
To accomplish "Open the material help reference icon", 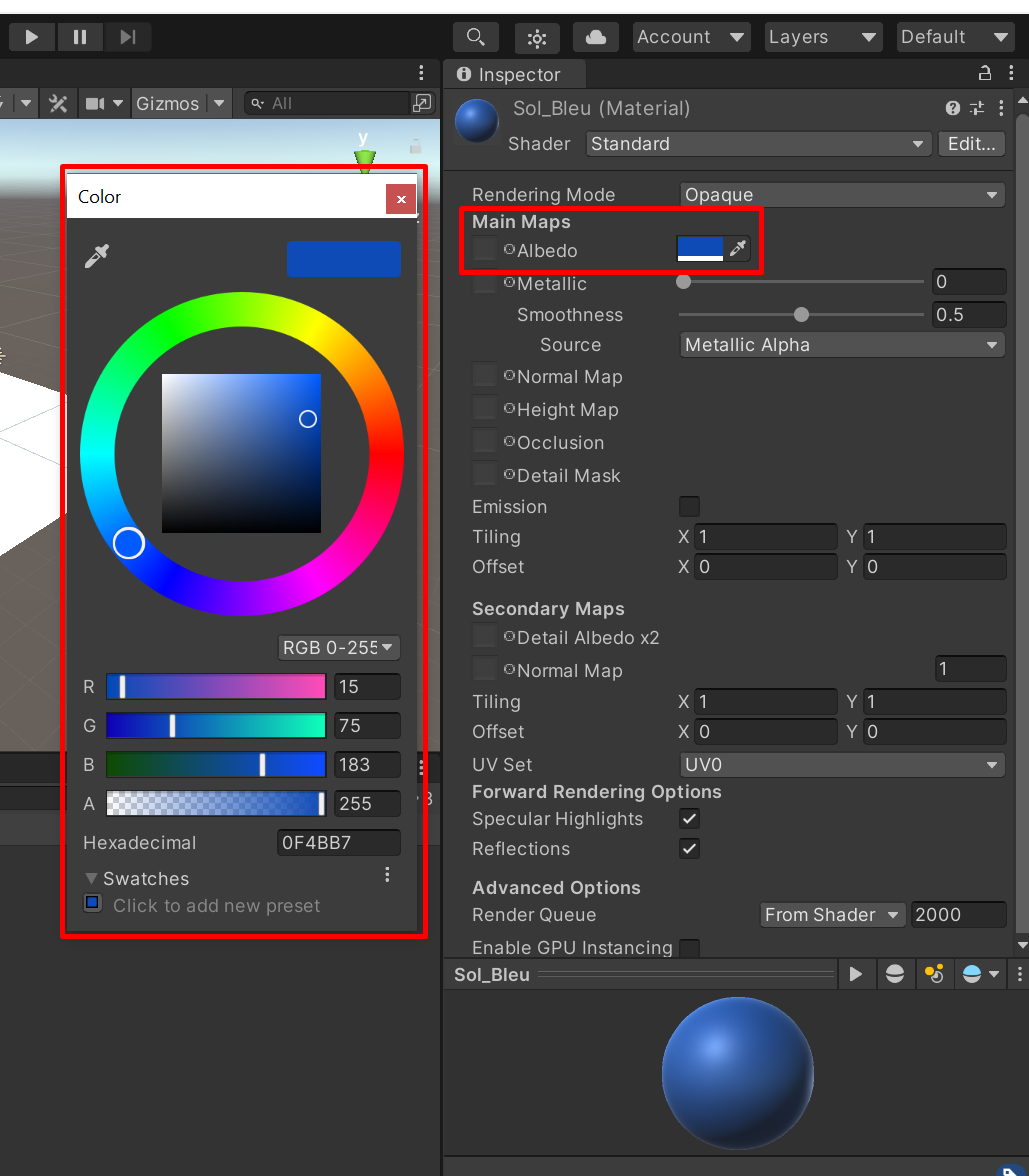I will click(x=952, y=108).
